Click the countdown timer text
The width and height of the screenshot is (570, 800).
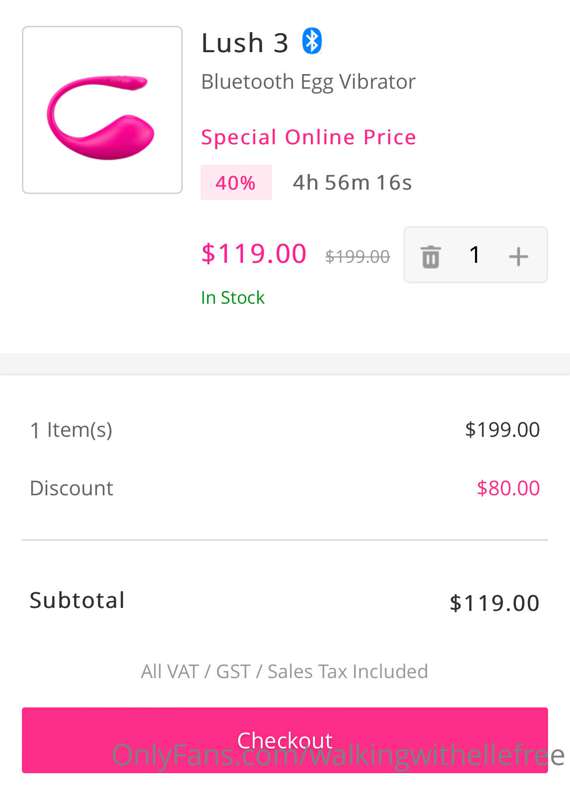(x=352, y=183)
